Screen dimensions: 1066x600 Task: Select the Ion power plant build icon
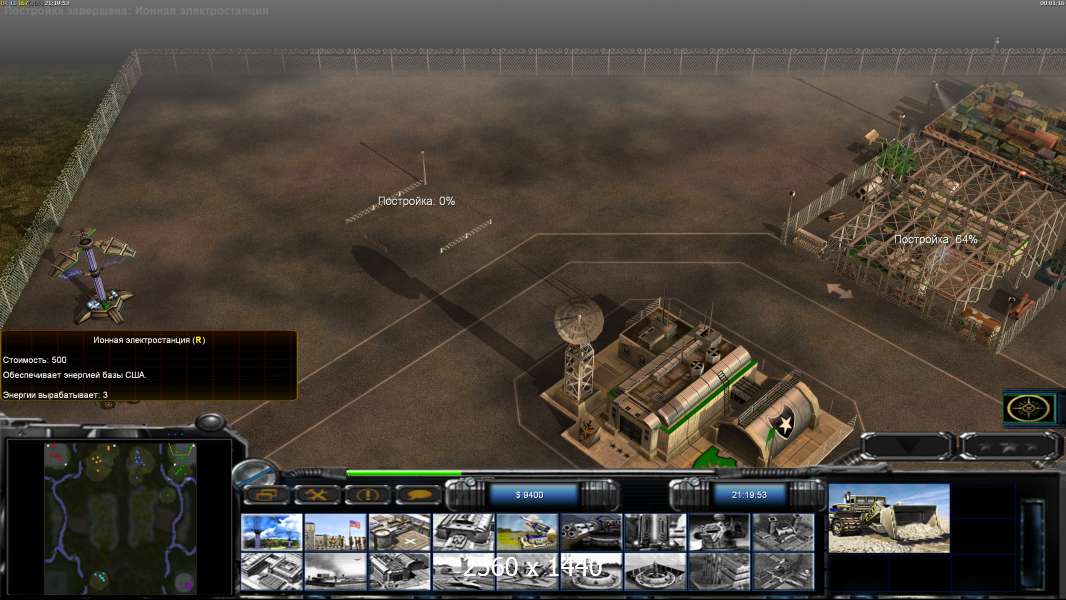pos(272,531)
